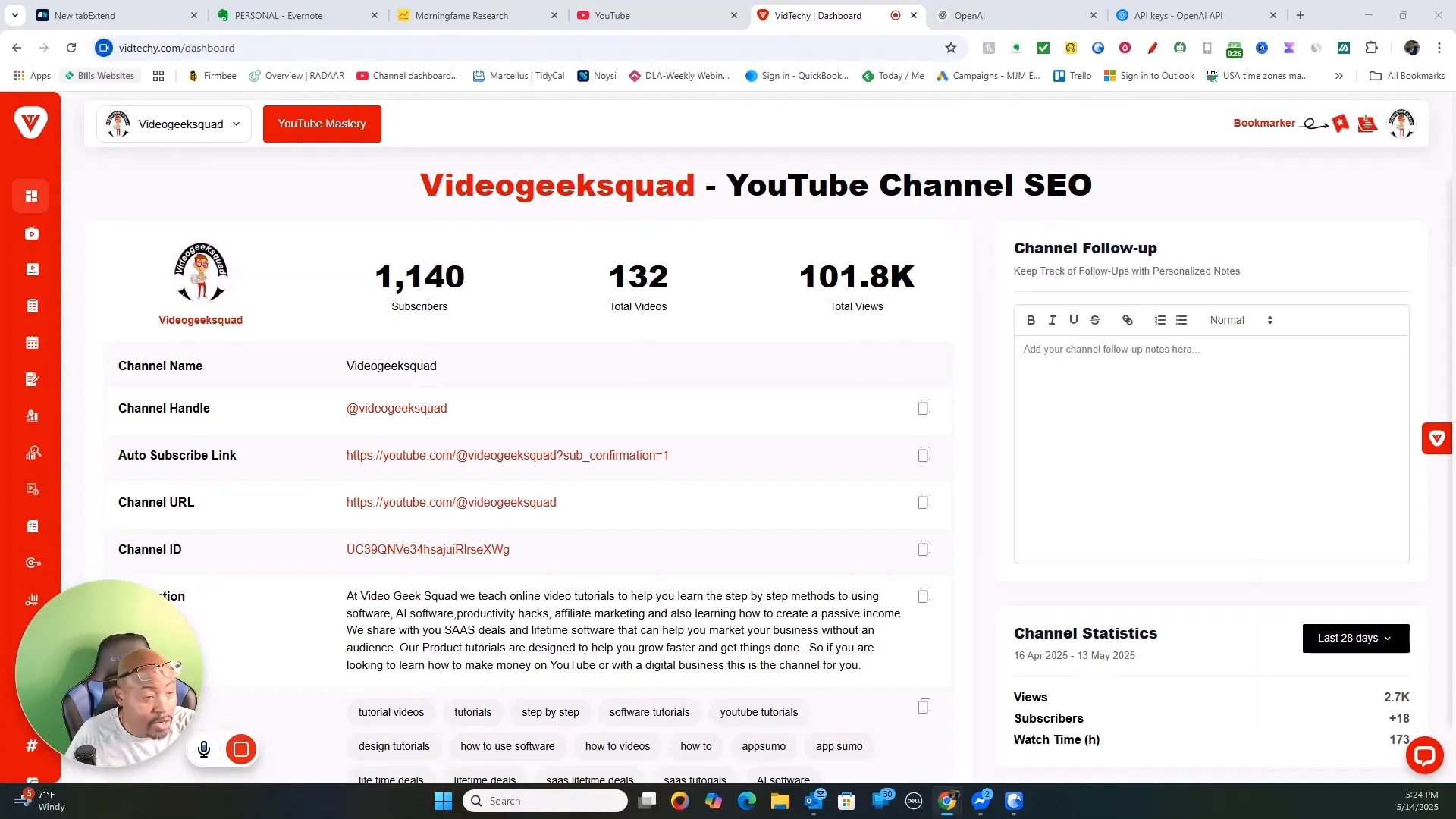This screenshot has width=1456, height=819.
Task: Toggle underline in follow-up notes editor
Action: [1073, 320]
